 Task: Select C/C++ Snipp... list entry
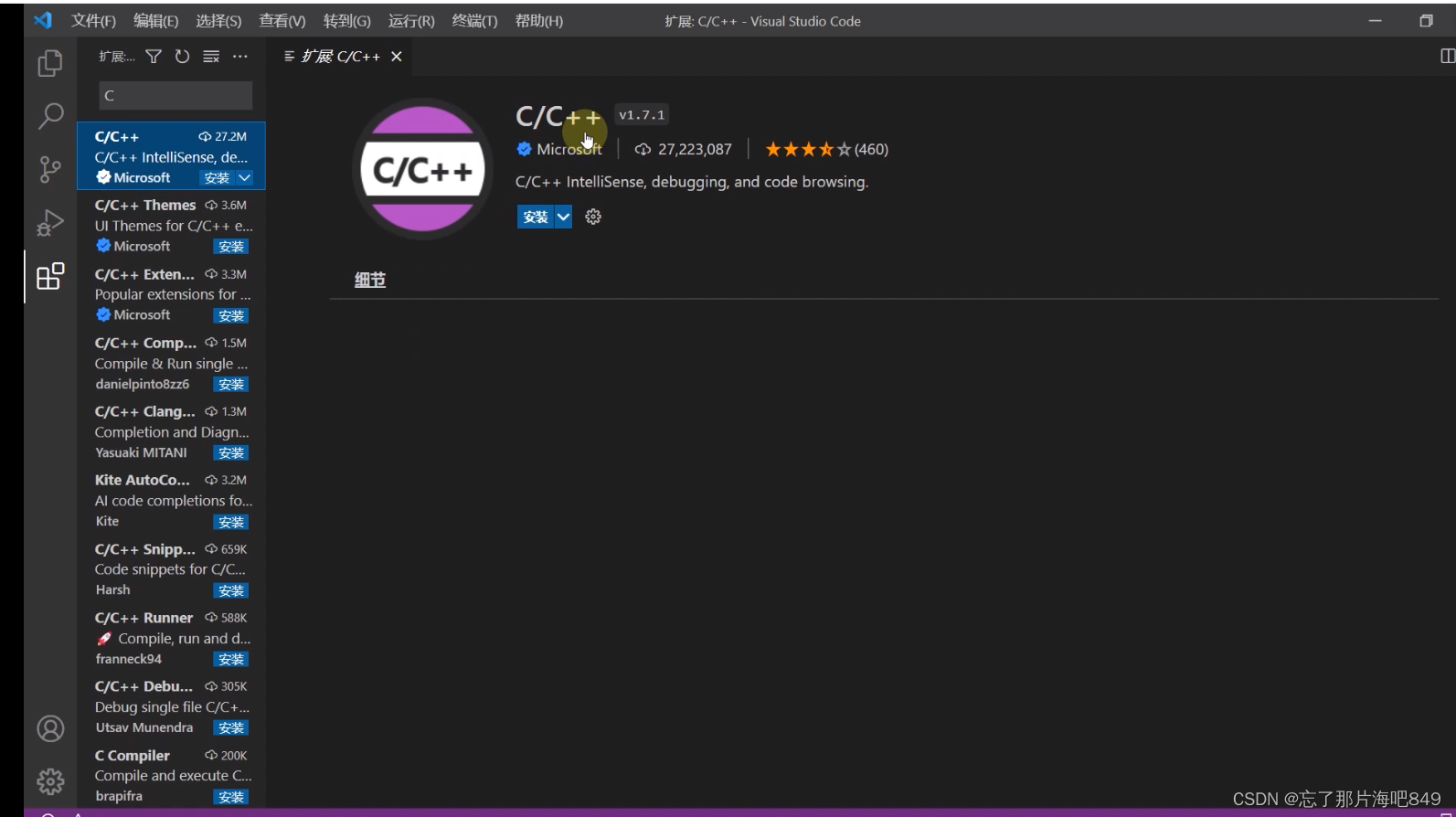coord(171,569)
